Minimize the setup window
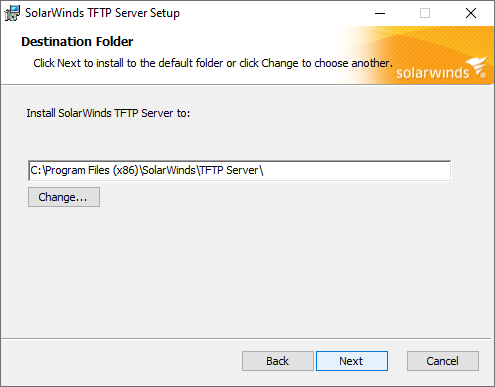 click(x=380, y=13)
